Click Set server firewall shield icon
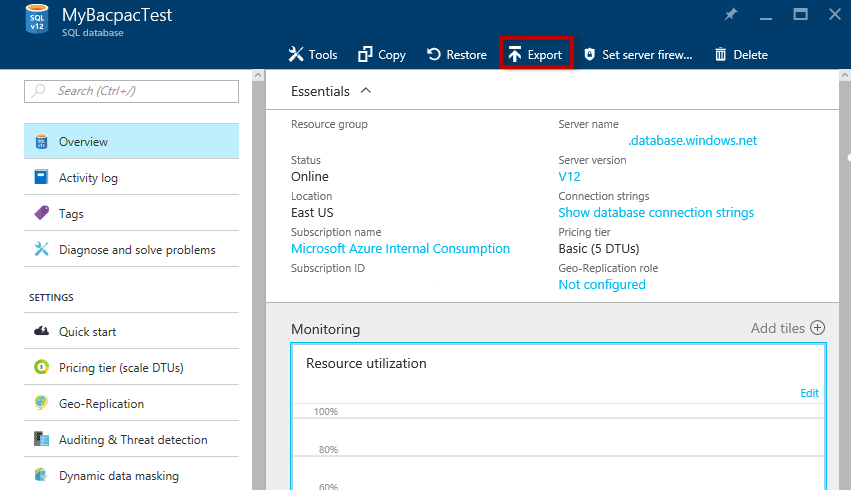This screenshot has height=490, width=851. tap(590, 54)
